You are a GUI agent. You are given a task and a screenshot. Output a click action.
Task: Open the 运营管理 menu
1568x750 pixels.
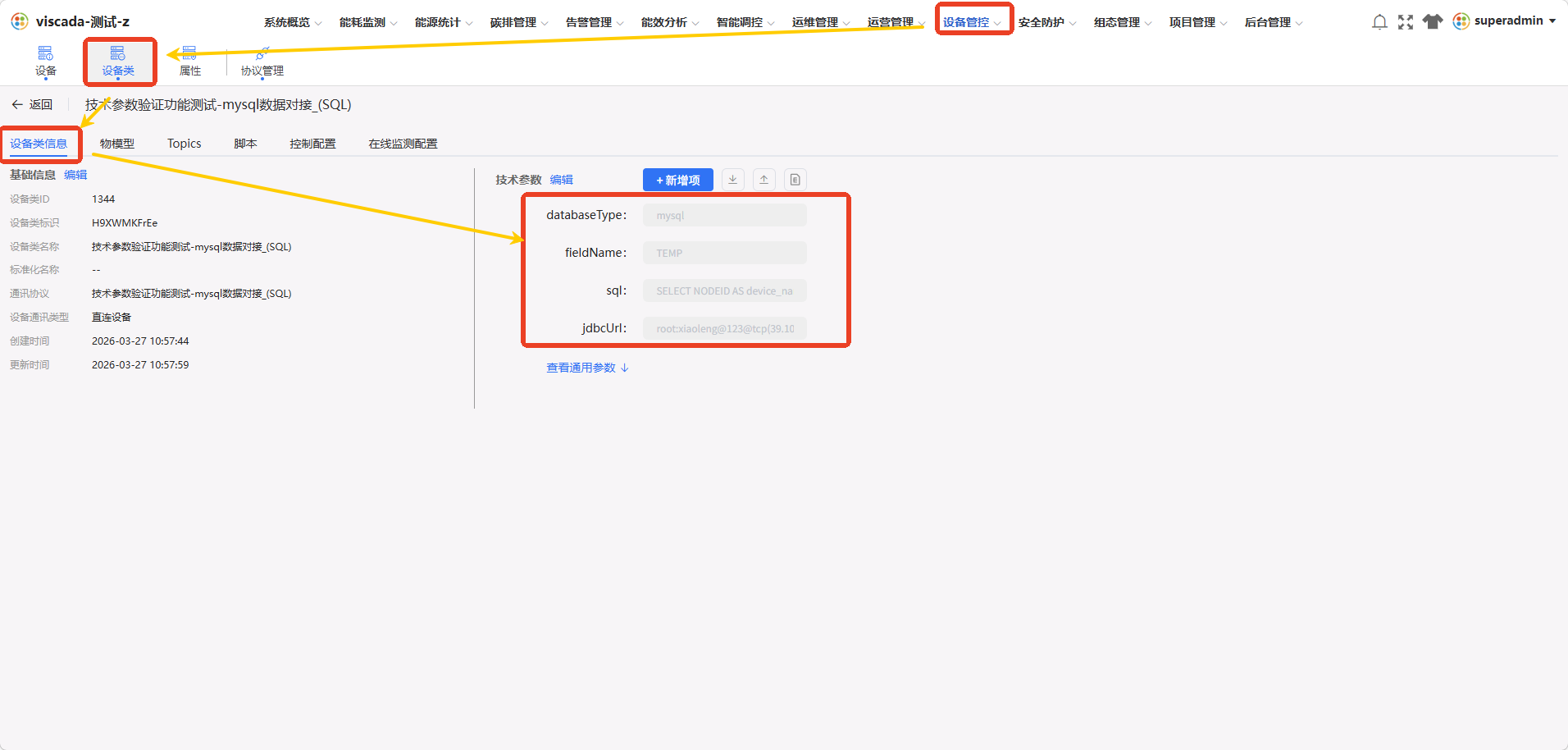tap(896, 22)
